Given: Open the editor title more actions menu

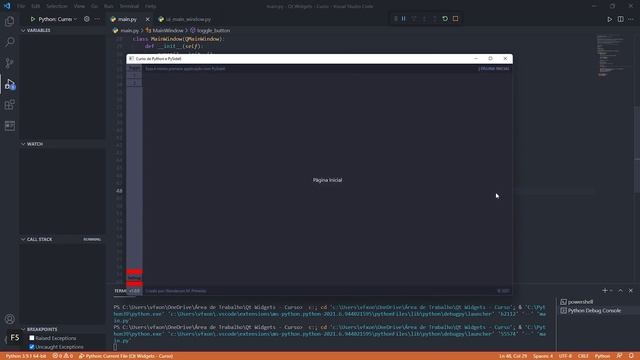Looking at the screenshot, I should click(x=631, y=19).
